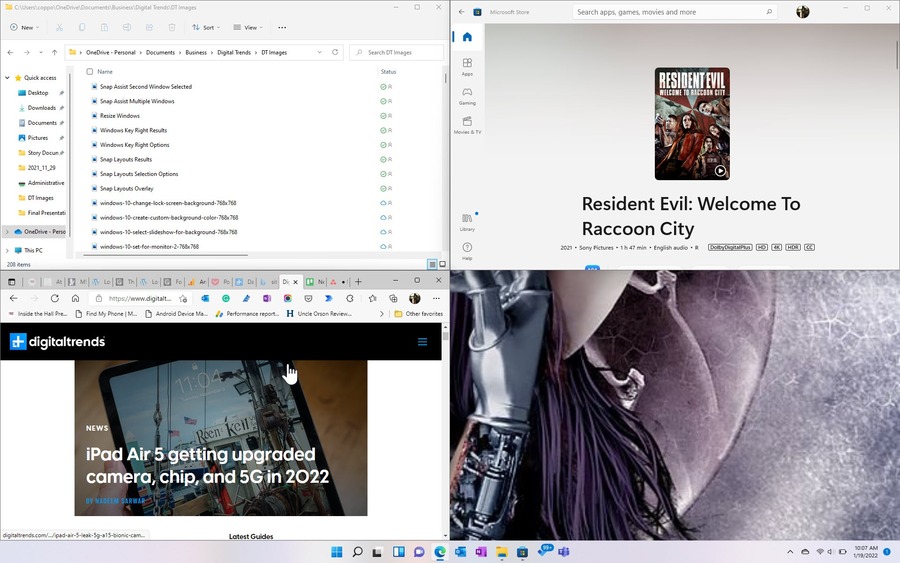Open Other favorites folder in Edge
Viewport: 900px width, 563px height.
tap(419, 314)
